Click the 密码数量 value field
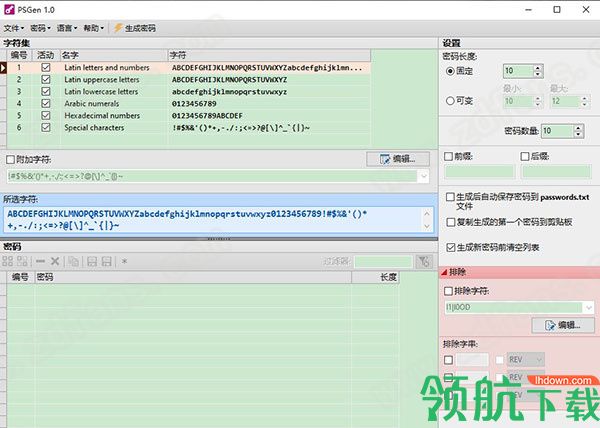The width and height of the screenshot is (600, 428). (x=558, y=131)
